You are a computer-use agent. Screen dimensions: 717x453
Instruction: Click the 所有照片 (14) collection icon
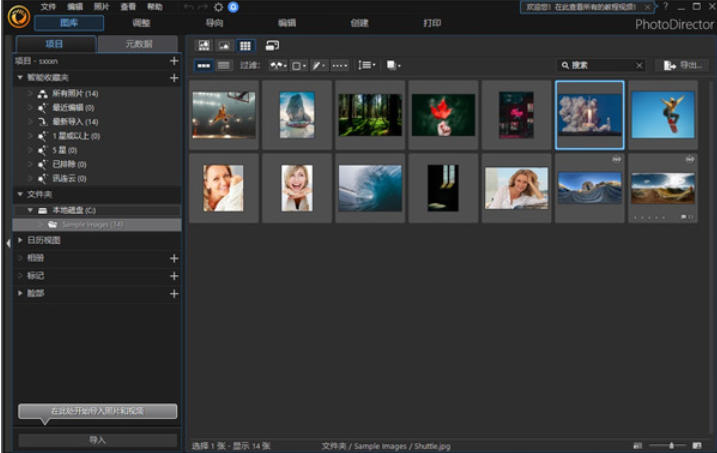pyautogui.click(x=42, y=93)
